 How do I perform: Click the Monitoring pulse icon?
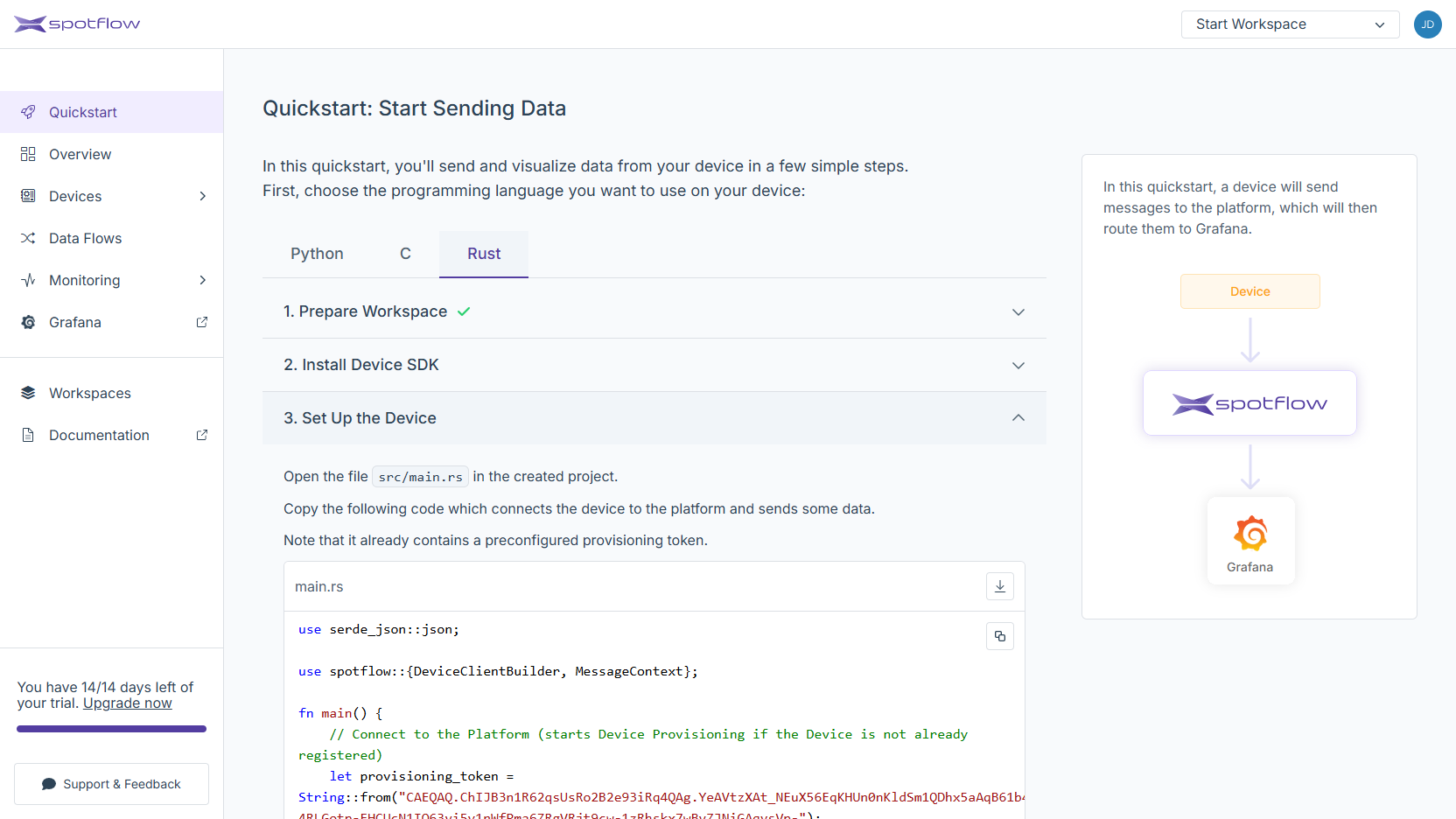pos(28,280)
